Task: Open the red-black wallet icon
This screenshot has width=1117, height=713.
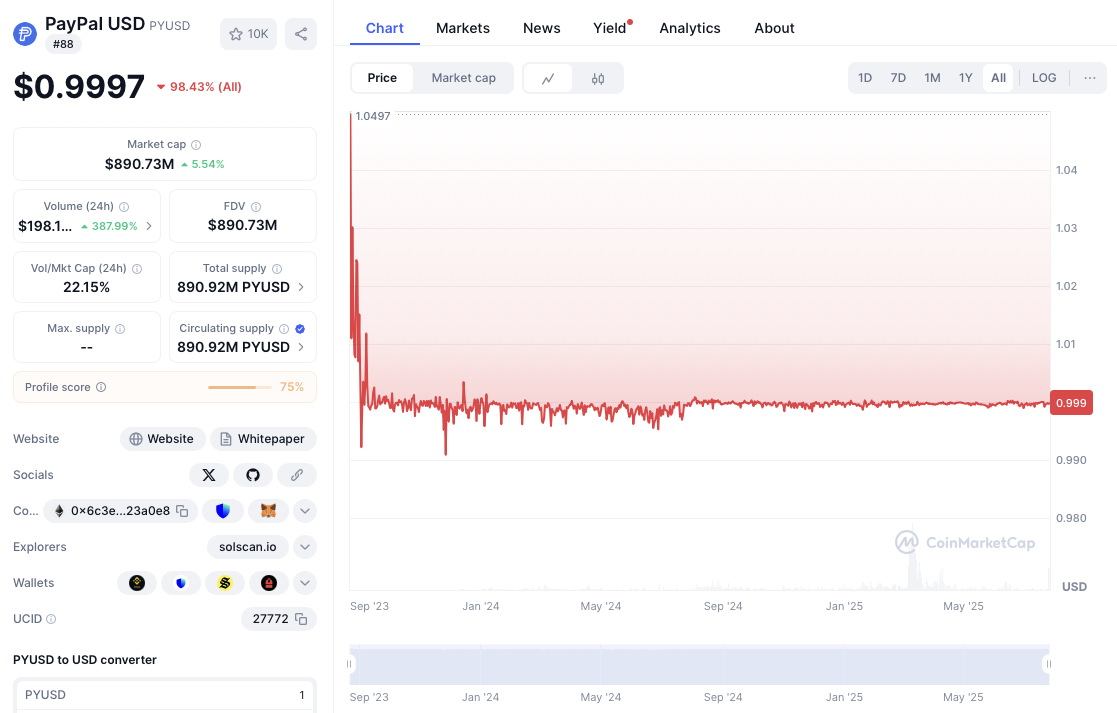Action: pyautogui.click(x=269, y=583)
